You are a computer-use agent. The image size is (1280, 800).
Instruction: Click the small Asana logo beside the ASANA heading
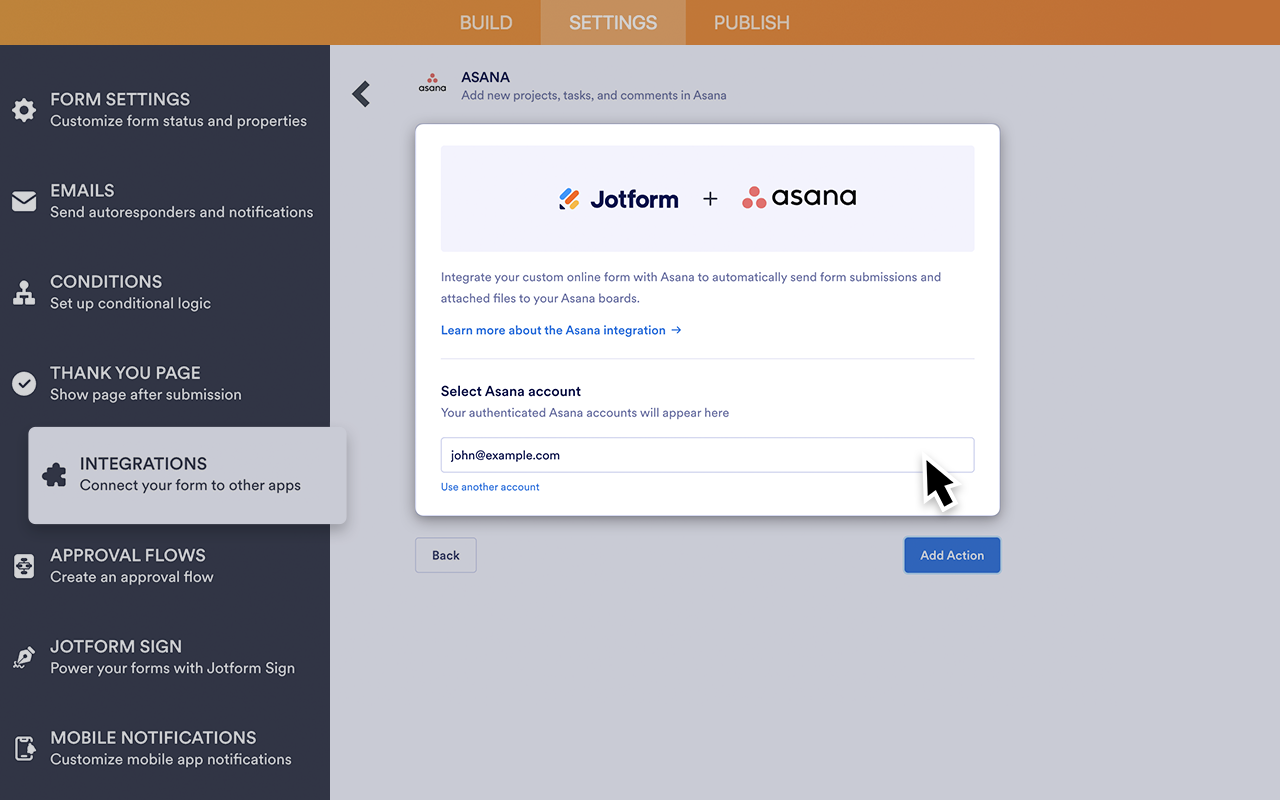click(432, 84)
